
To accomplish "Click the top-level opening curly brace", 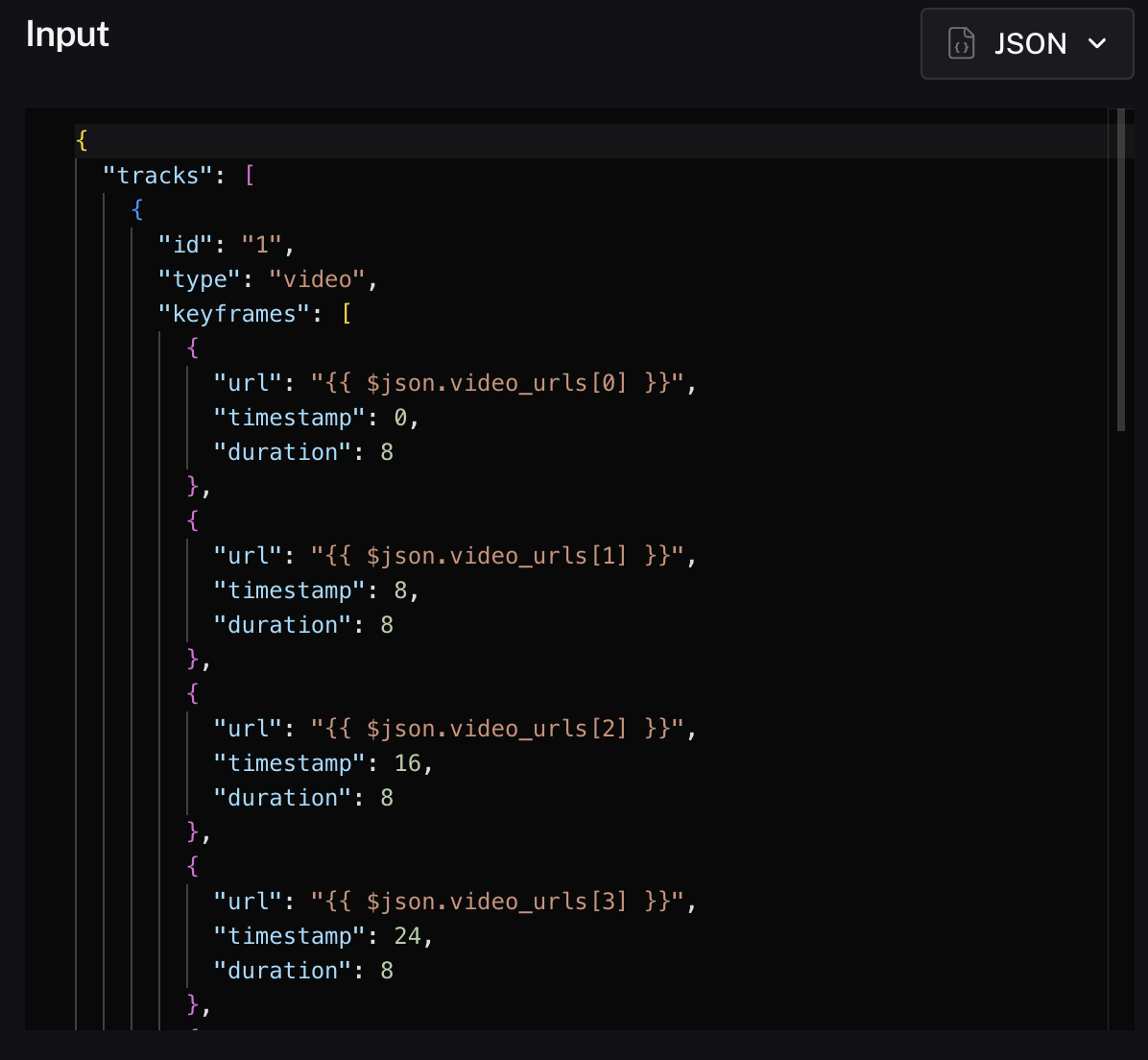I will (x=82, y=141).
